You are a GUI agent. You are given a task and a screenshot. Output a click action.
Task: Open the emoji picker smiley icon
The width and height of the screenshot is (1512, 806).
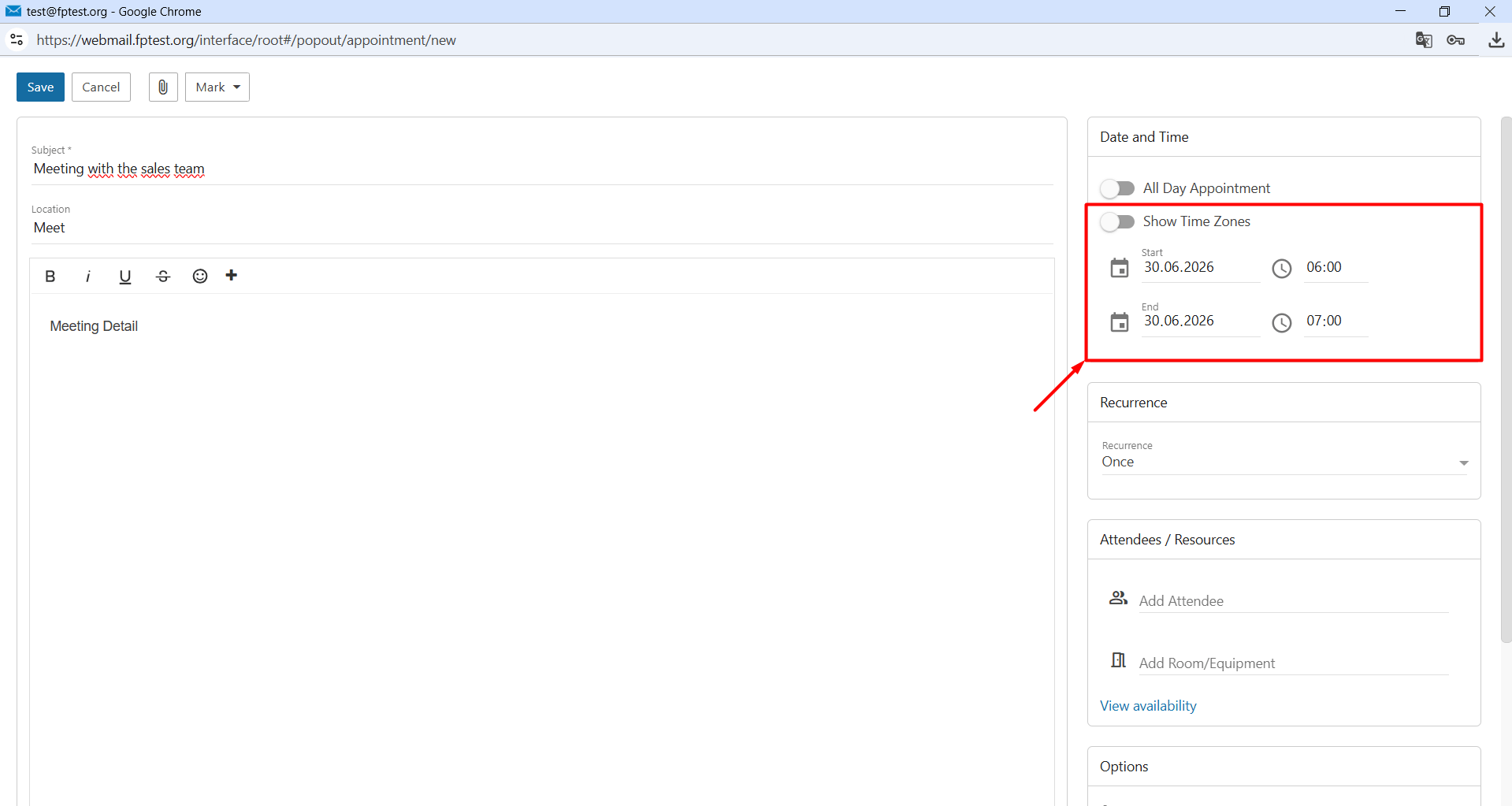click(x=200, y=276)
